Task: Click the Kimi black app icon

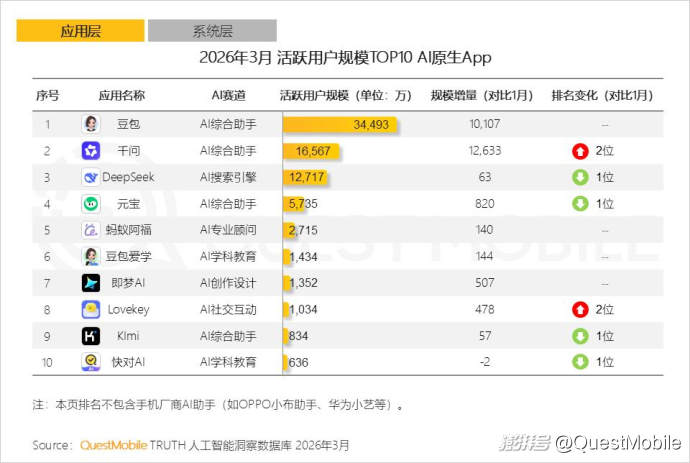Action: click(91, 336)
